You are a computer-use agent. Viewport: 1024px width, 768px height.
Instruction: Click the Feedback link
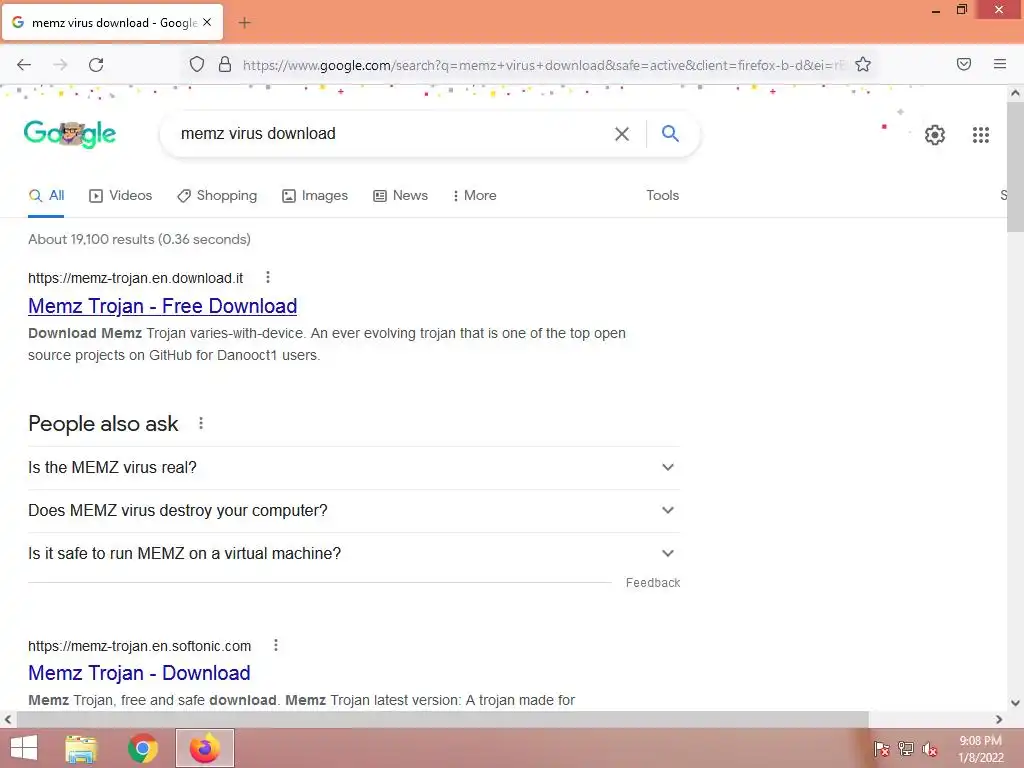click(652, 583)
